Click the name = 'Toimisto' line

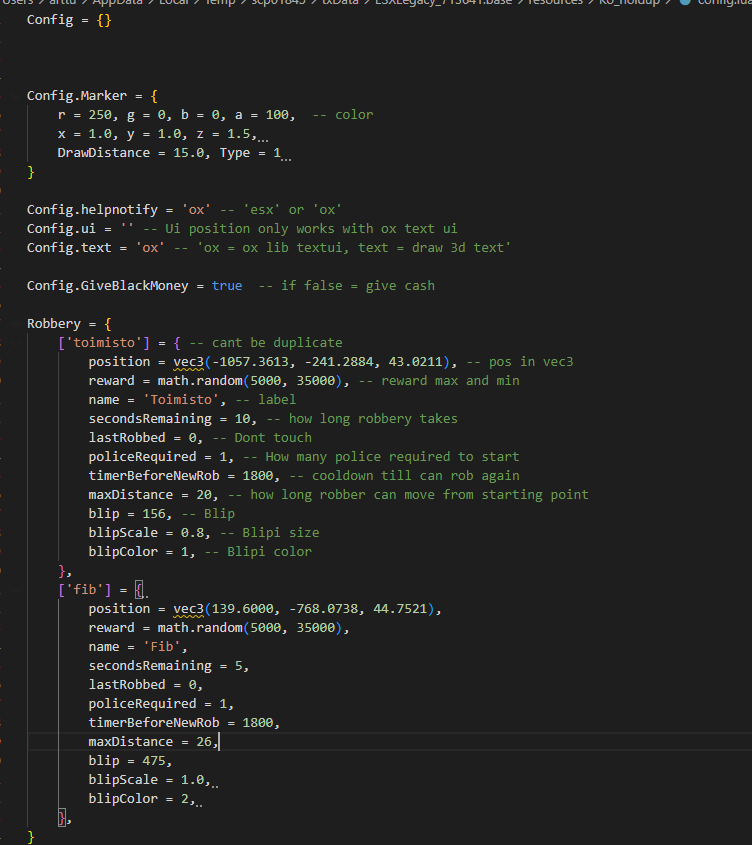(192, 400)
